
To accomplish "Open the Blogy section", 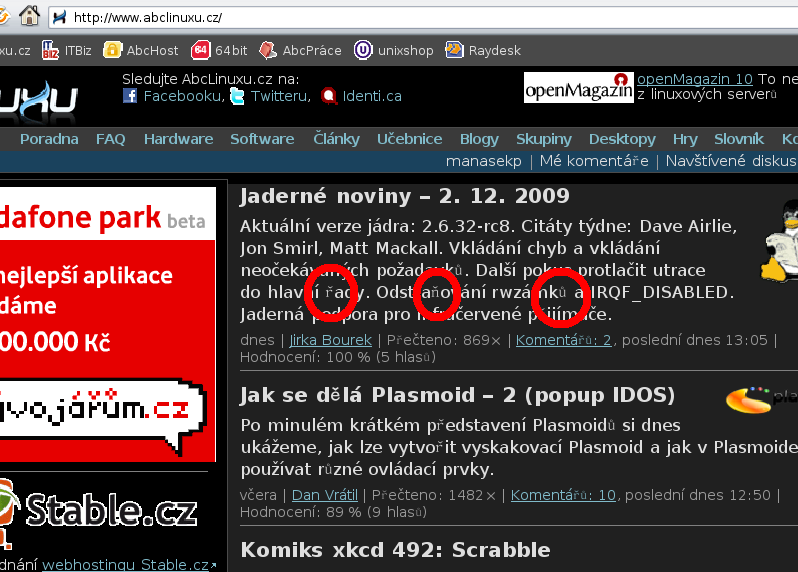I will (x=479, y=139).
